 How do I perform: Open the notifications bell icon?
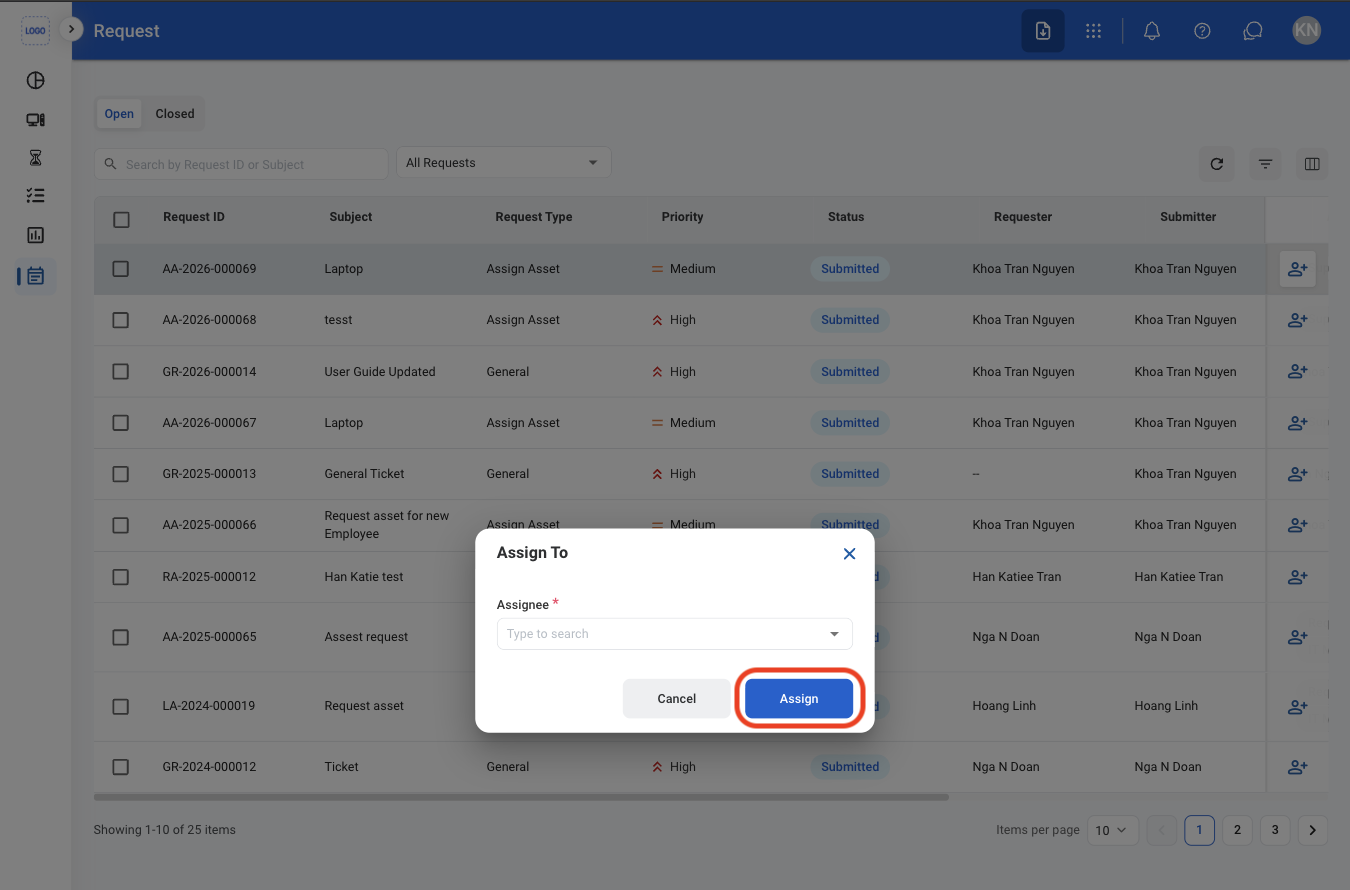click(x=1152, y=31)
